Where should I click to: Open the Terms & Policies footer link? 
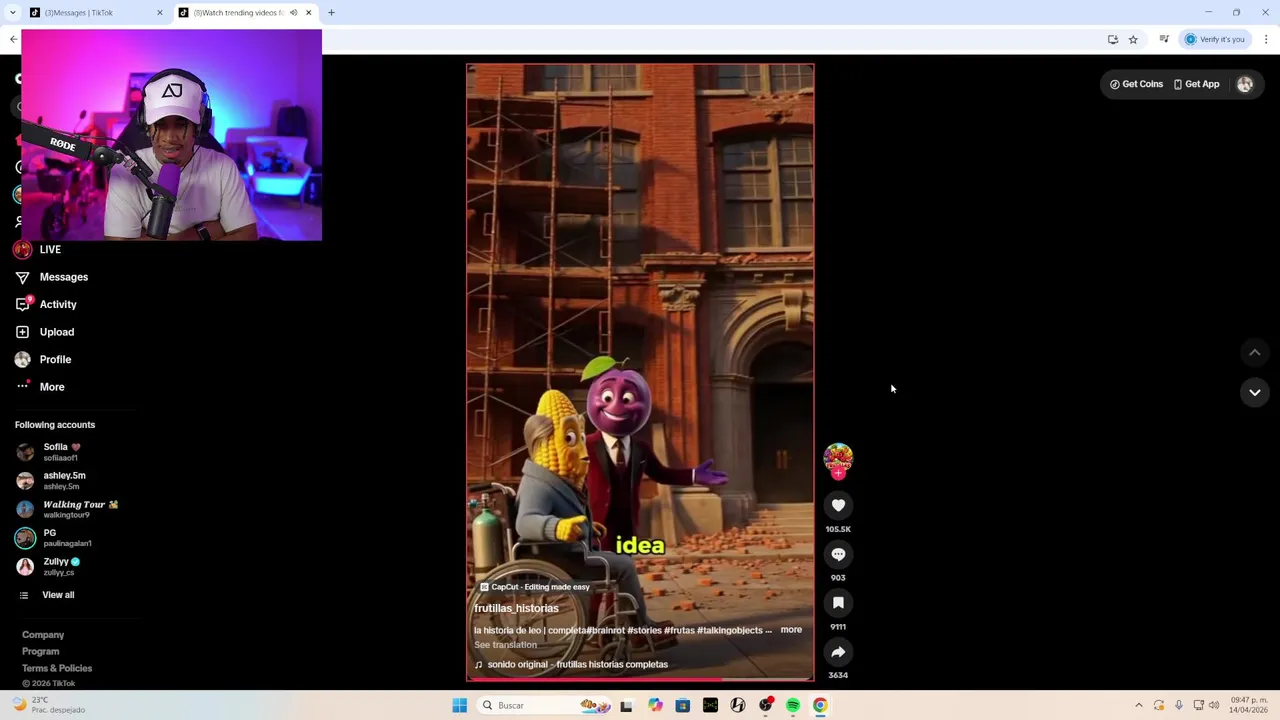pos(57,669)
